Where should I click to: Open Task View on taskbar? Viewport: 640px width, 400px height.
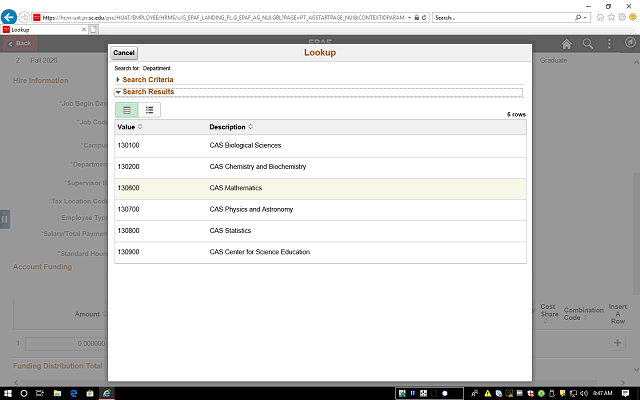tap(40, 393)
